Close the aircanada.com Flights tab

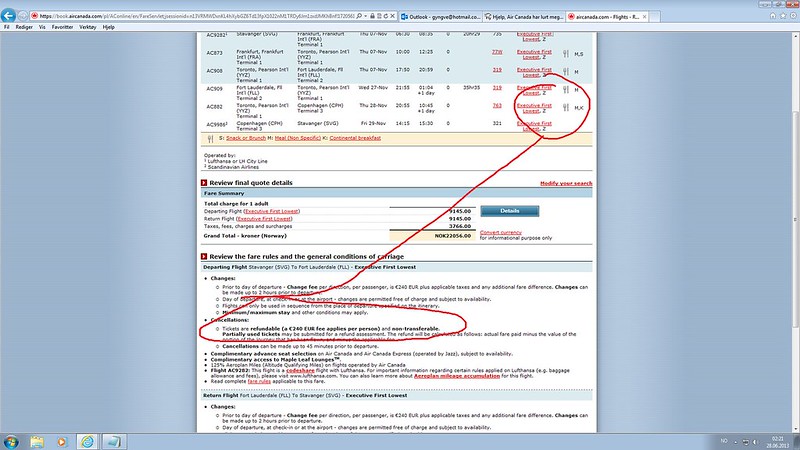644,17
